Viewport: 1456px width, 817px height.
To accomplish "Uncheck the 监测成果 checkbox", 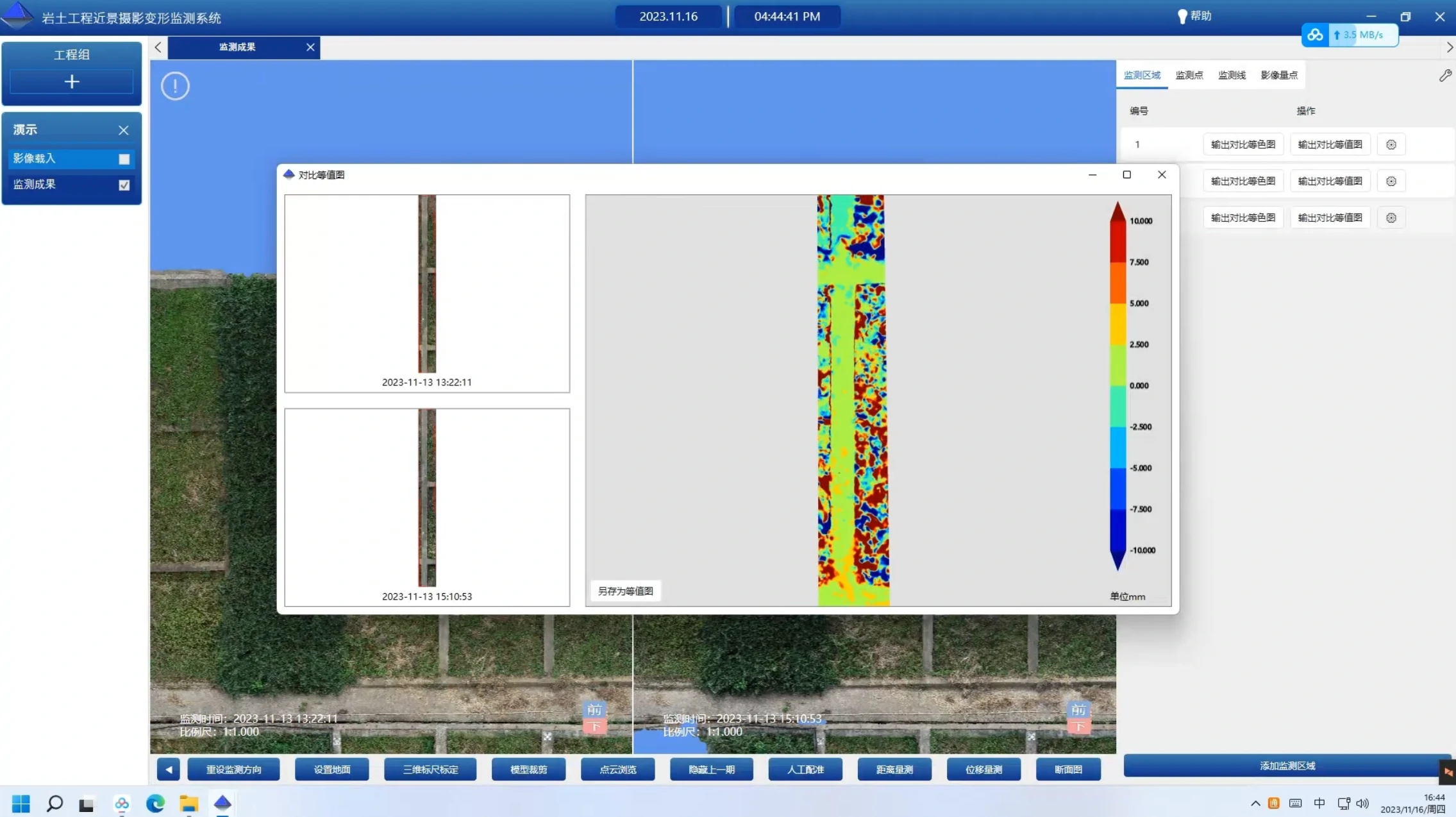I will 124,185.
